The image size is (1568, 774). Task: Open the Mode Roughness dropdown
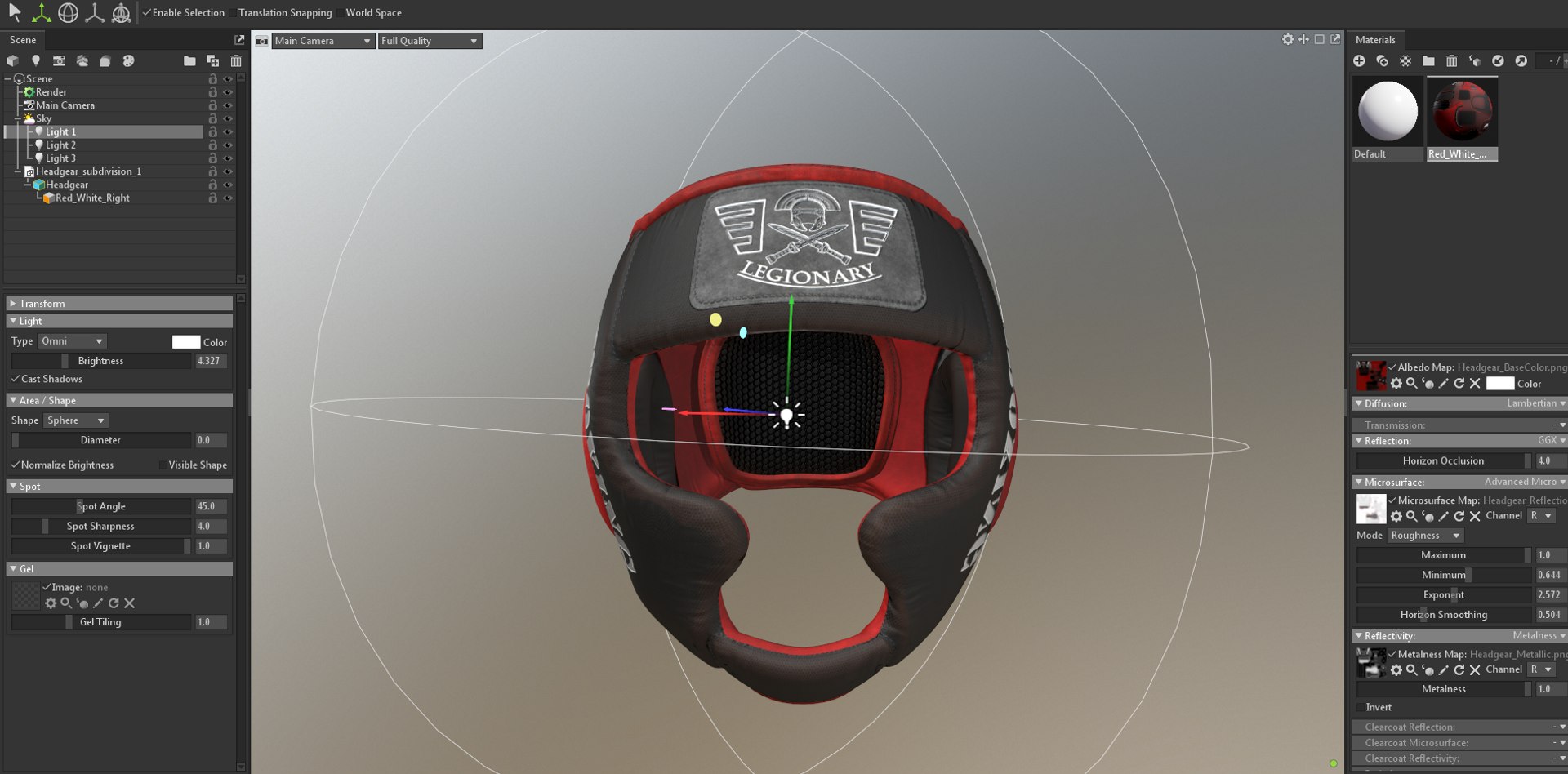(1426, 536)
